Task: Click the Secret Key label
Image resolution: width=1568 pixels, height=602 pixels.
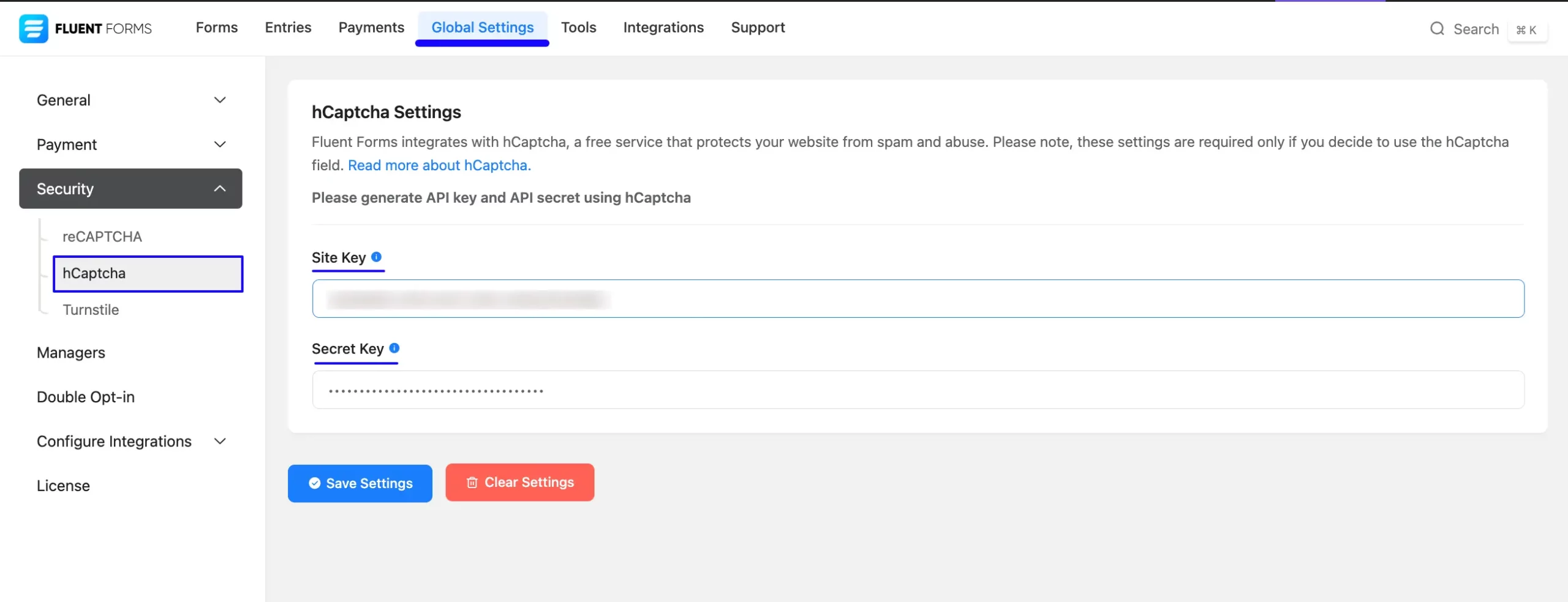Action: 348,349
